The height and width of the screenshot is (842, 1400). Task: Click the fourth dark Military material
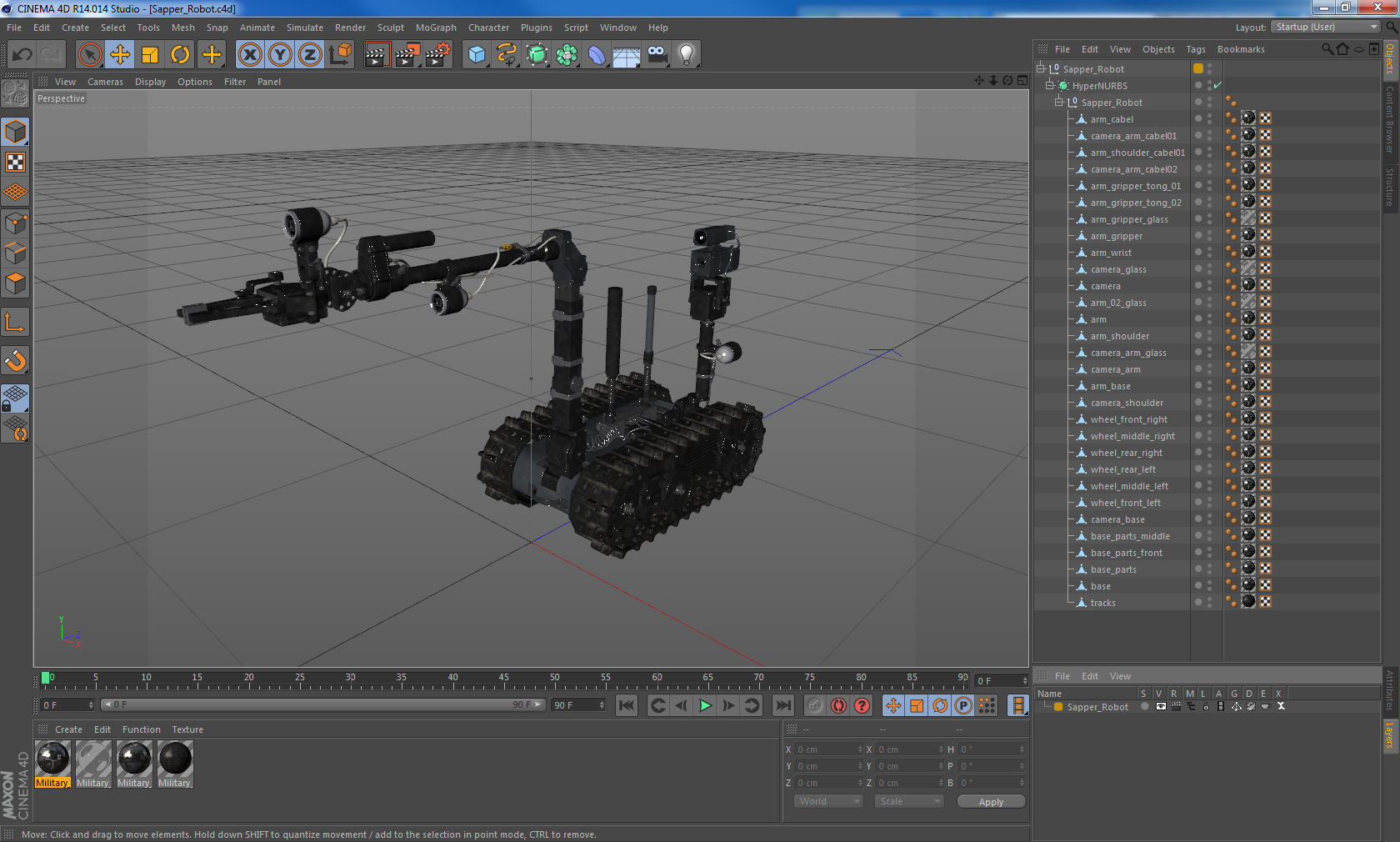(x=175, y=759)
